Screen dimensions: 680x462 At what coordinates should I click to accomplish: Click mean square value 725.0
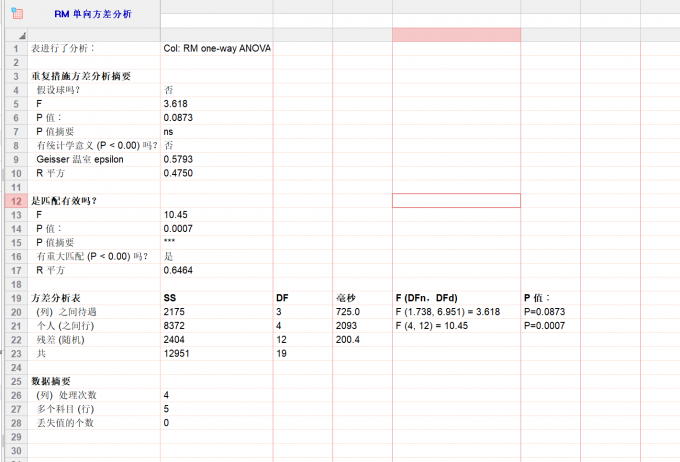[x=348, y=312]
